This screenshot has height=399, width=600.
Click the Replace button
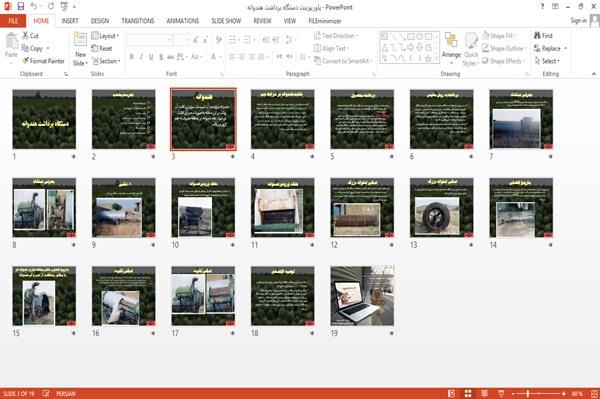tap(551, 48)
